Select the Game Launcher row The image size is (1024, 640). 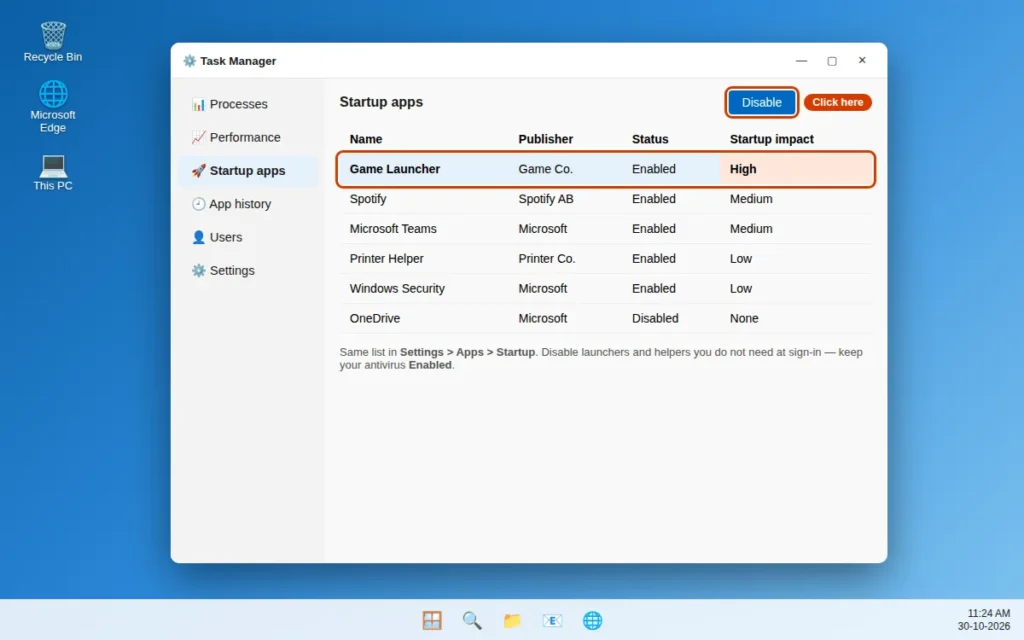(605, 169)
